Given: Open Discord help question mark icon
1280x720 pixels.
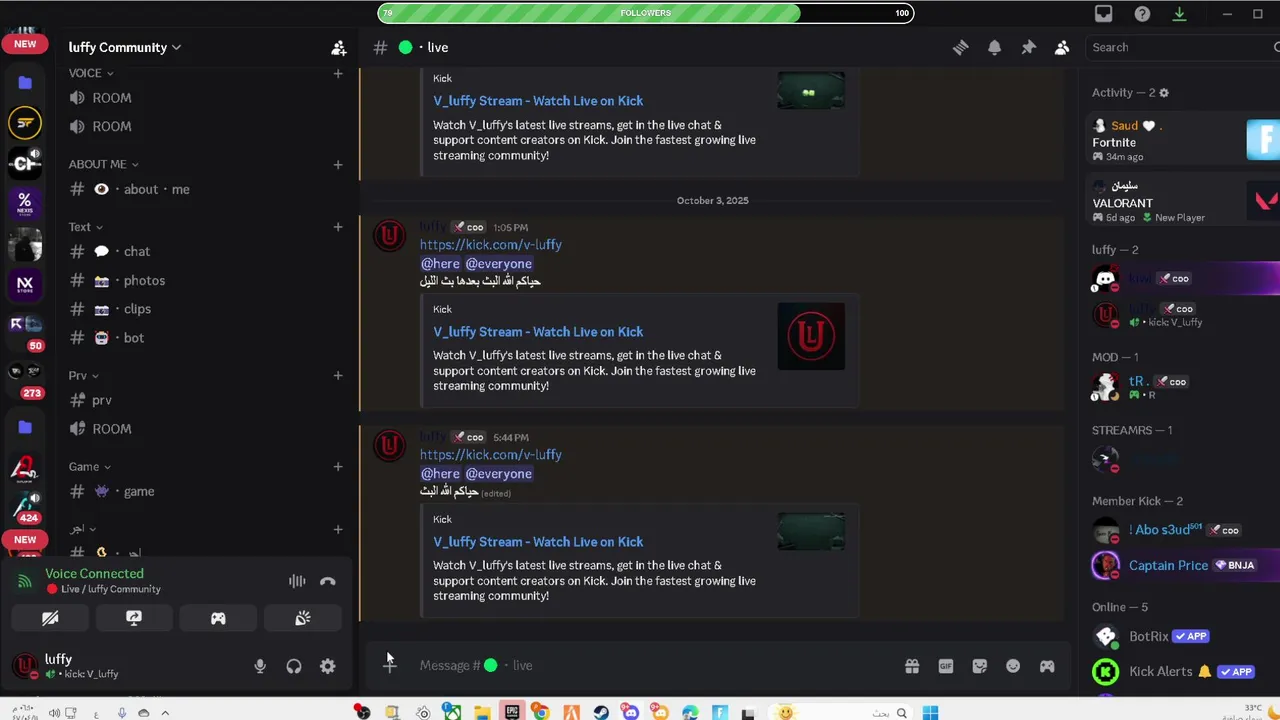Looking at the screenshot, I should pyautogui.click(x=1142, y=14).
